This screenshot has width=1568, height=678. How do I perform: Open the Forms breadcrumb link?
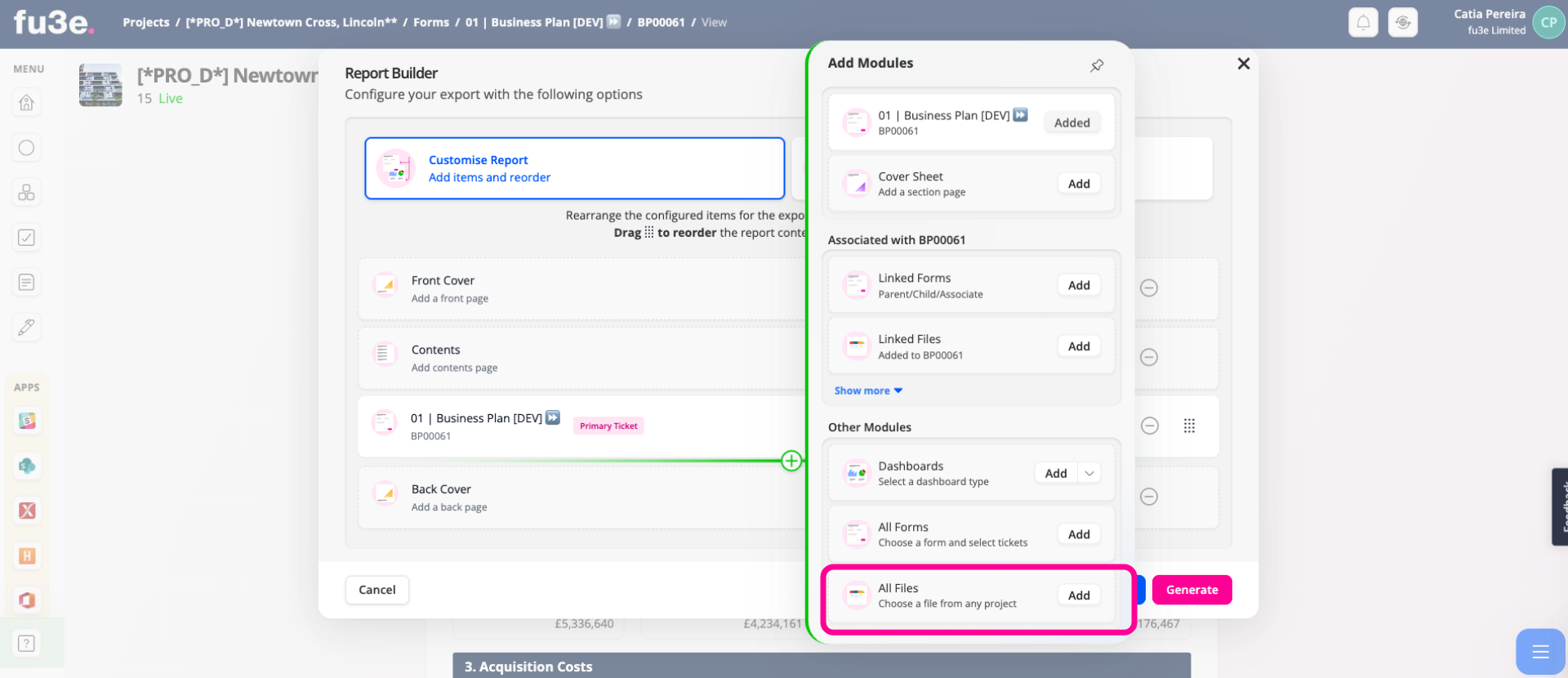(431, 22)
